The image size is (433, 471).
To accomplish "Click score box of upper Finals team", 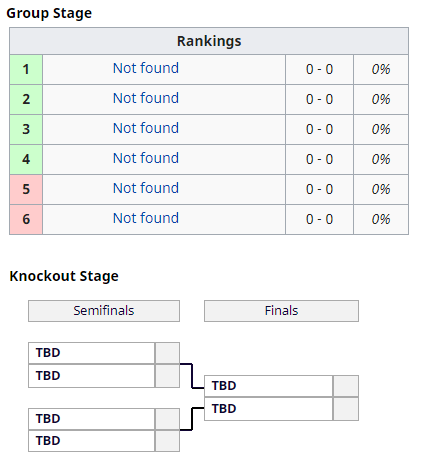I will [x=346, y=386].
